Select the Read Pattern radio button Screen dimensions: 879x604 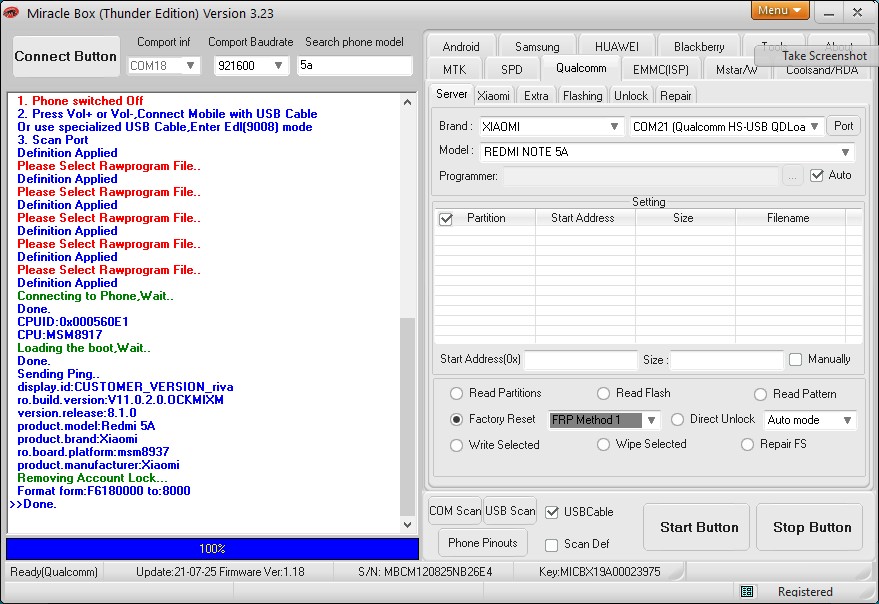760,395
